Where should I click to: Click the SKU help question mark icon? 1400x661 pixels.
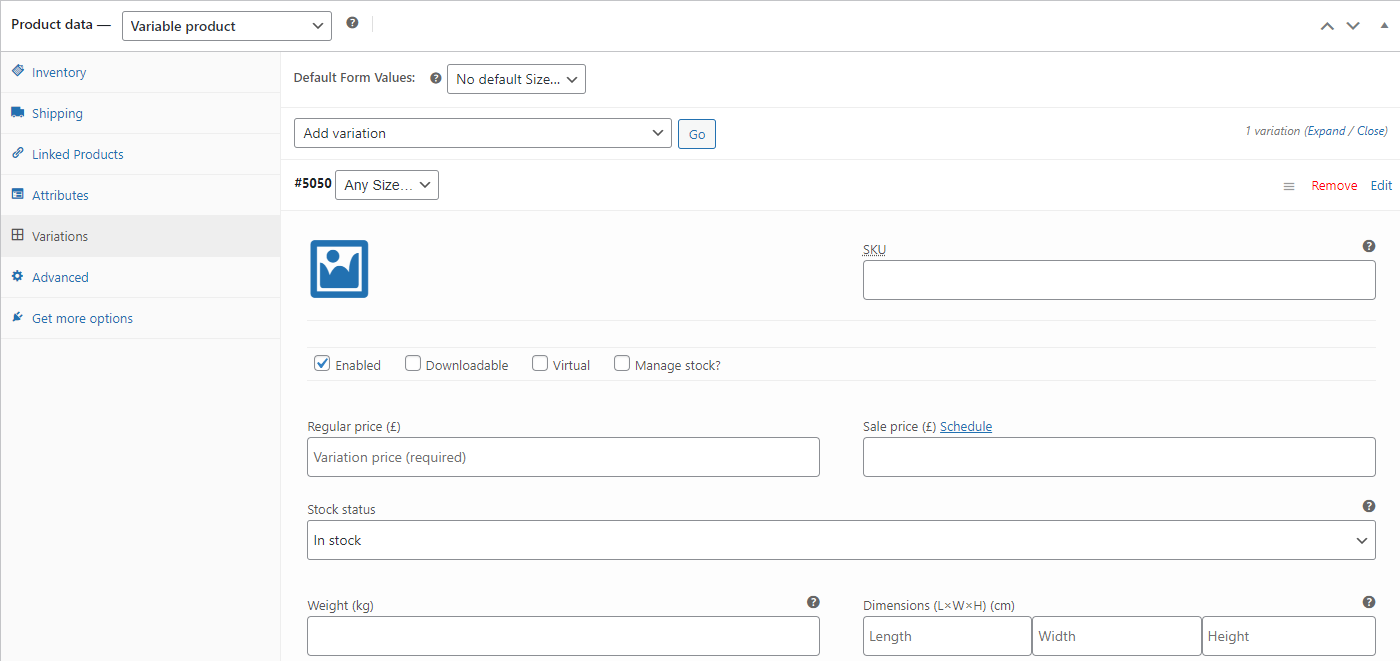[x=1369, y=246]
